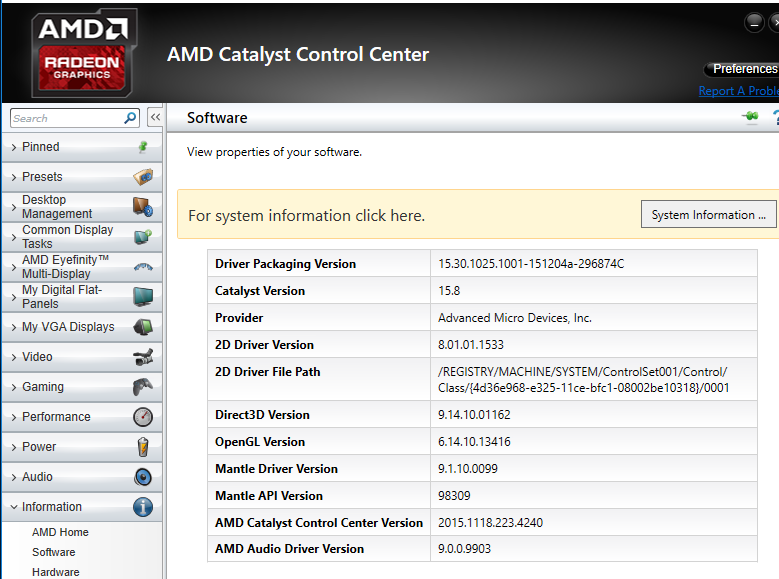The width and height of the screenshot is (779, 579).
Task: Open AMD Home under Information
Action: [60, 532]
